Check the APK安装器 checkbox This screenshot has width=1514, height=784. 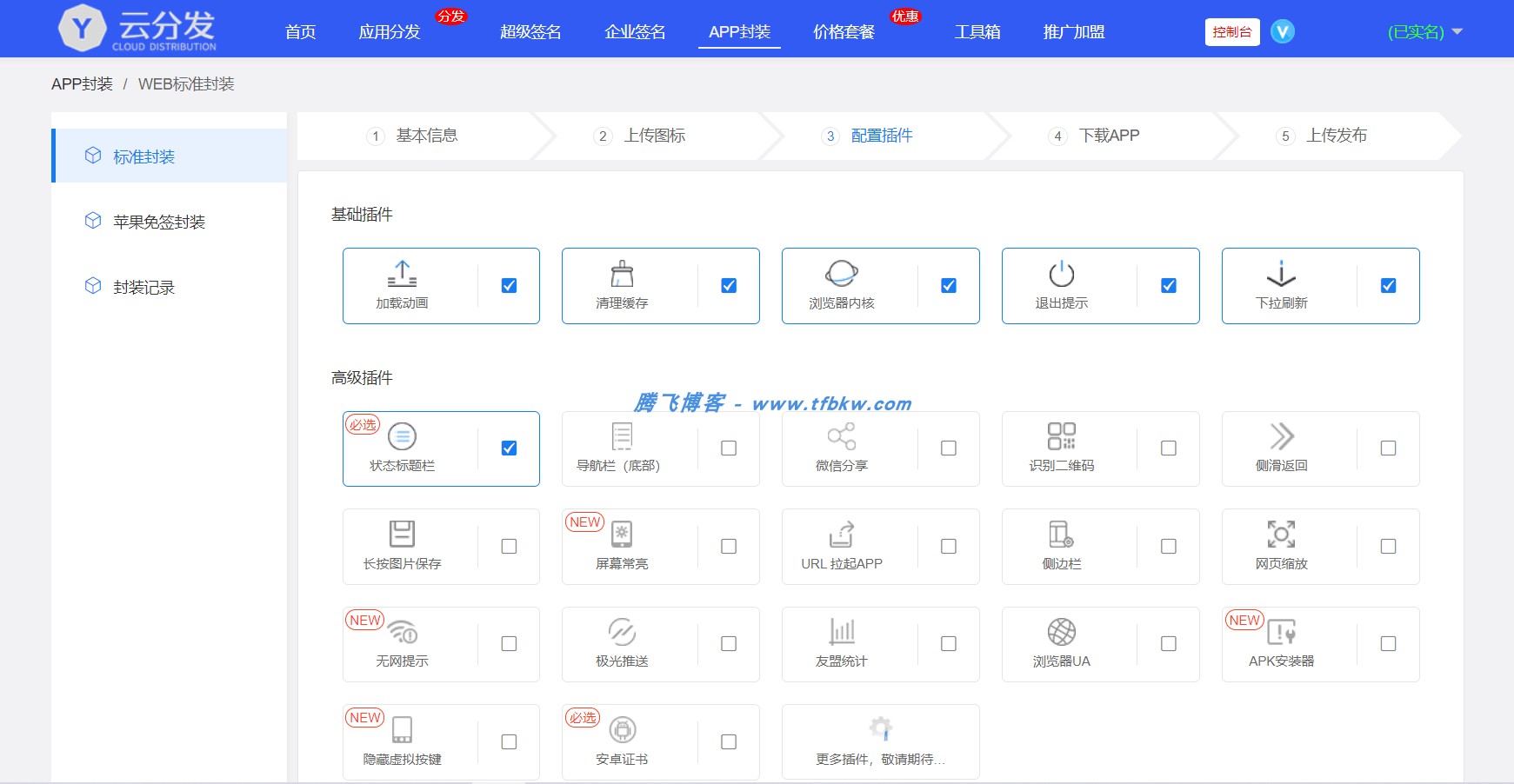[1389, 643]
